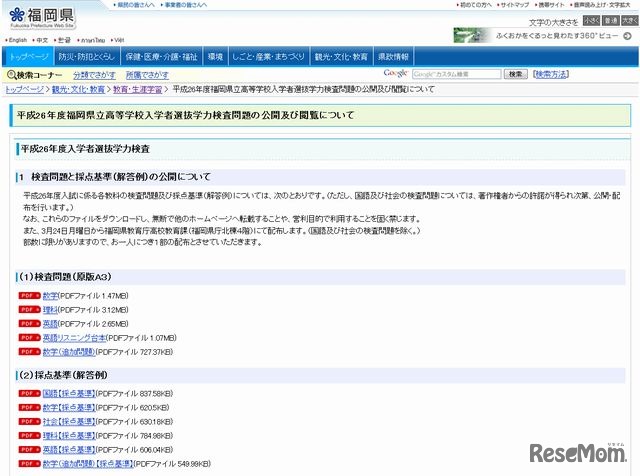640x476 pixels.
Task: Open the サイトマップ link
Action: (x=515, y=5)
